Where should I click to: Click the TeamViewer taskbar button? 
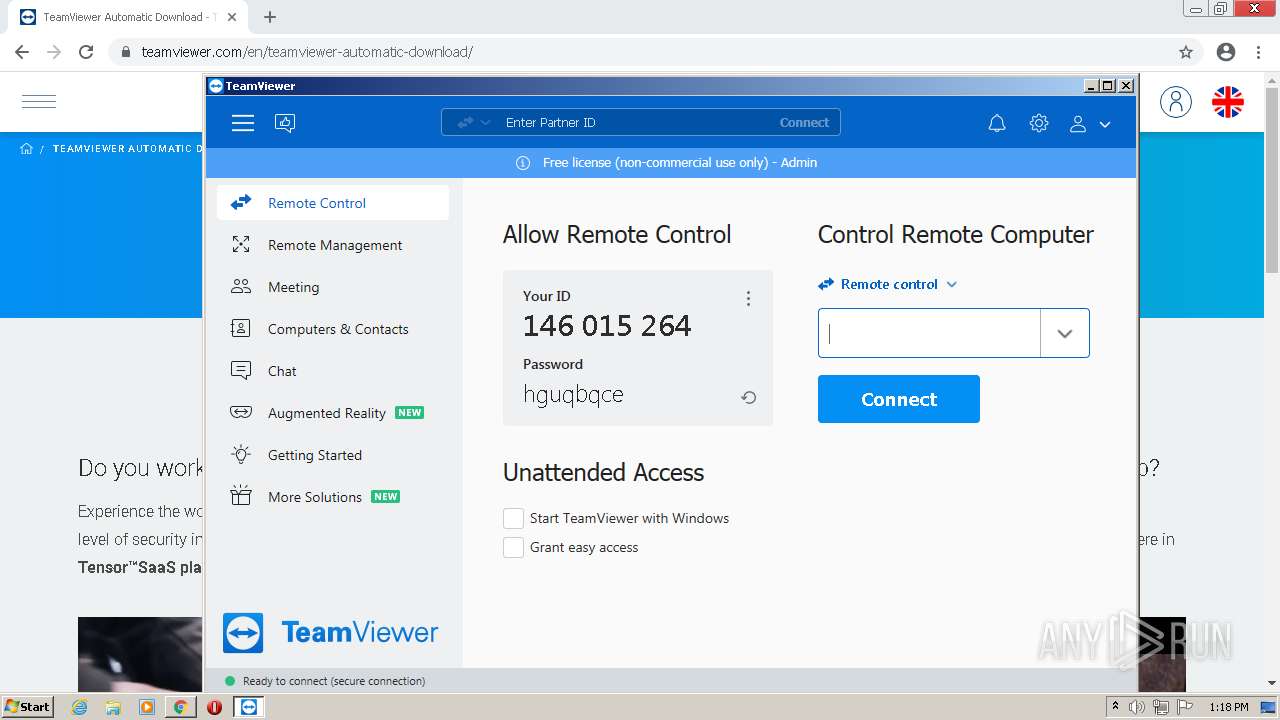pyautogui.click(x=248, y=707)
